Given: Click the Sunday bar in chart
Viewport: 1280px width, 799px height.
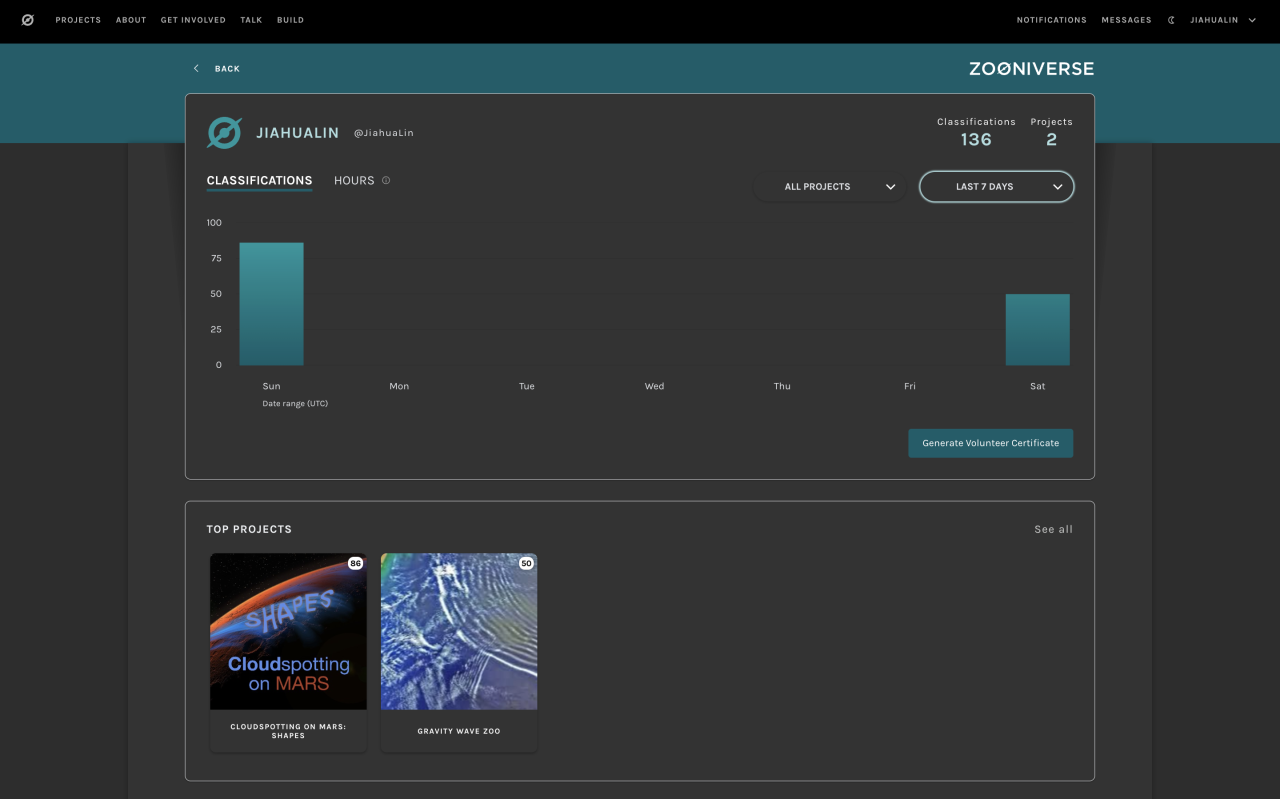Looking at the screenshot, I should (271, 304).
